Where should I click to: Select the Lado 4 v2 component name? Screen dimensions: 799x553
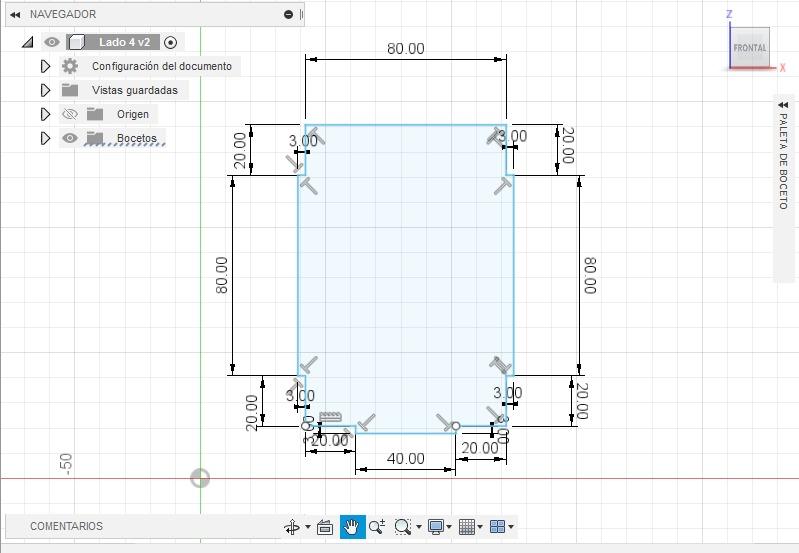124,42
